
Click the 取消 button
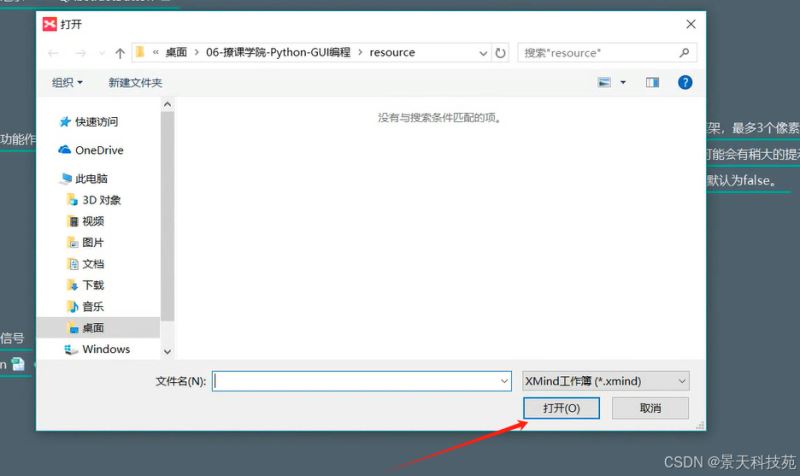[x=651, y=408]
